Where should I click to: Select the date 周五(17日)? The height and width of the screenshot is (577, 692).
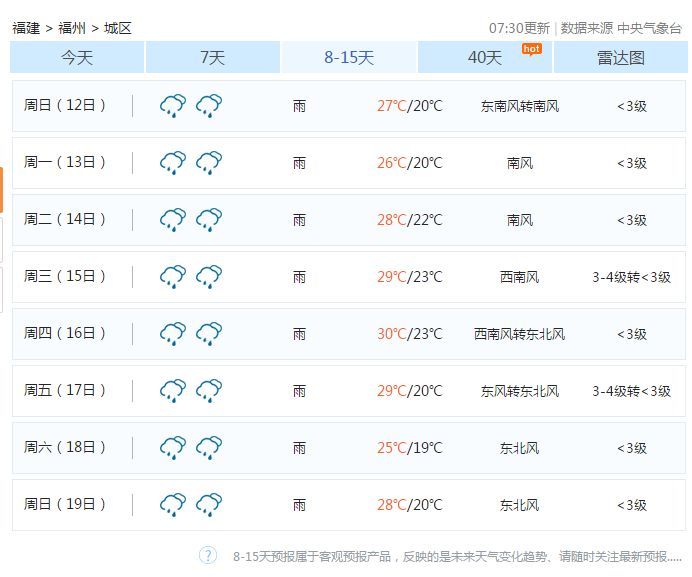64,390
